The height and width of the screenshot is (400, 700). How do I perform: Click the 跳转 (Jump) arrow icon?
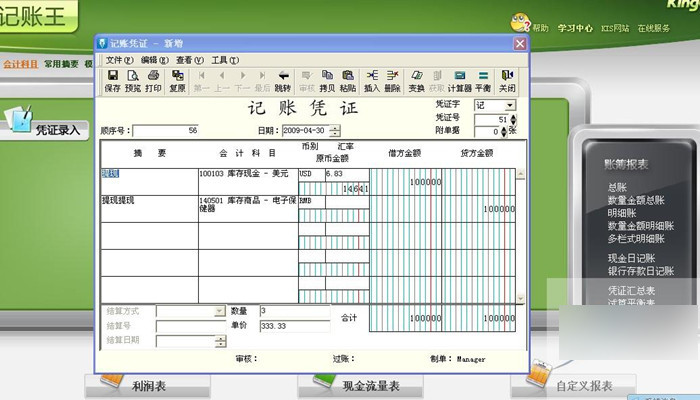[283, 80]
